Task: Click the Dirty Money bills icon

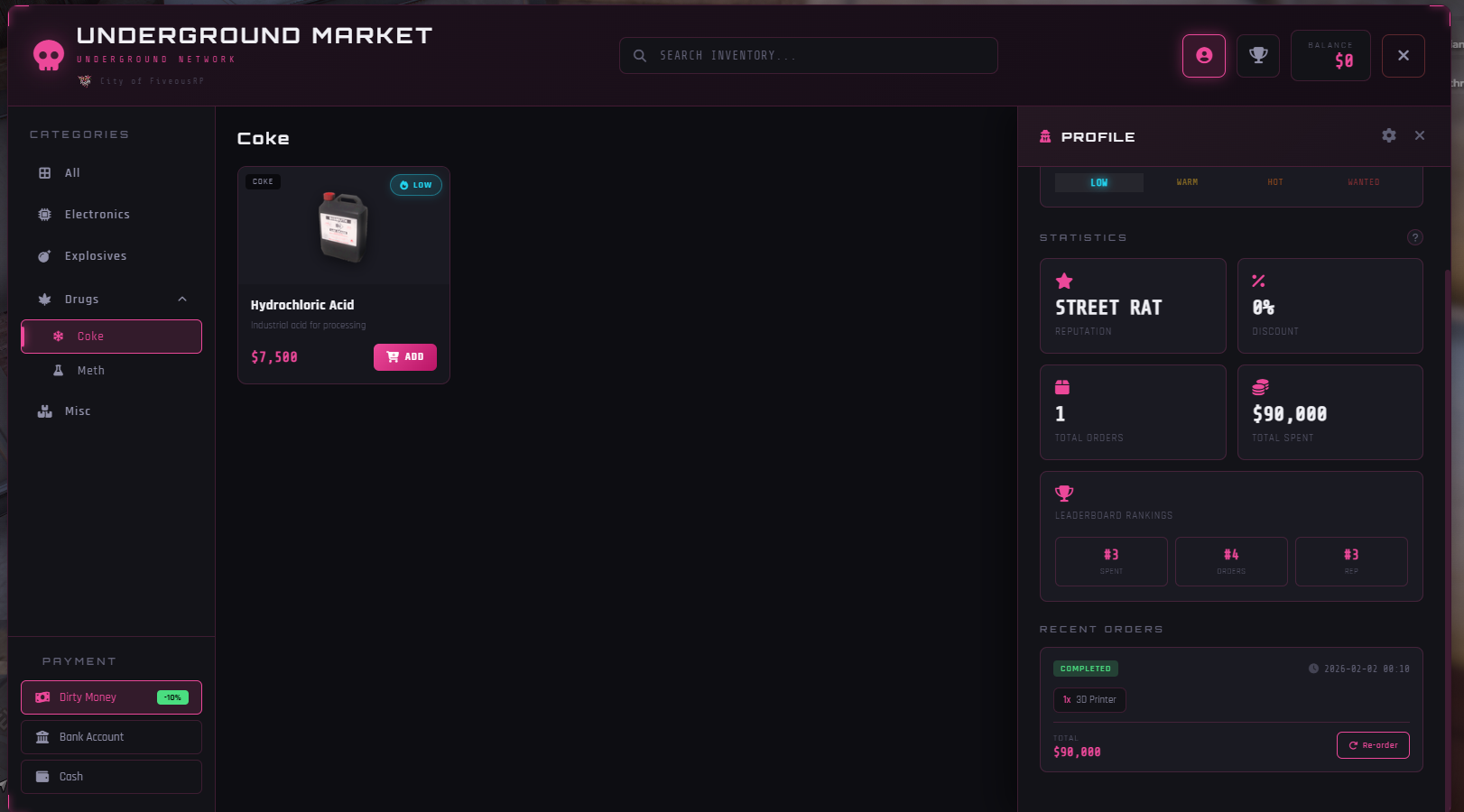Action: click(42, 697)
